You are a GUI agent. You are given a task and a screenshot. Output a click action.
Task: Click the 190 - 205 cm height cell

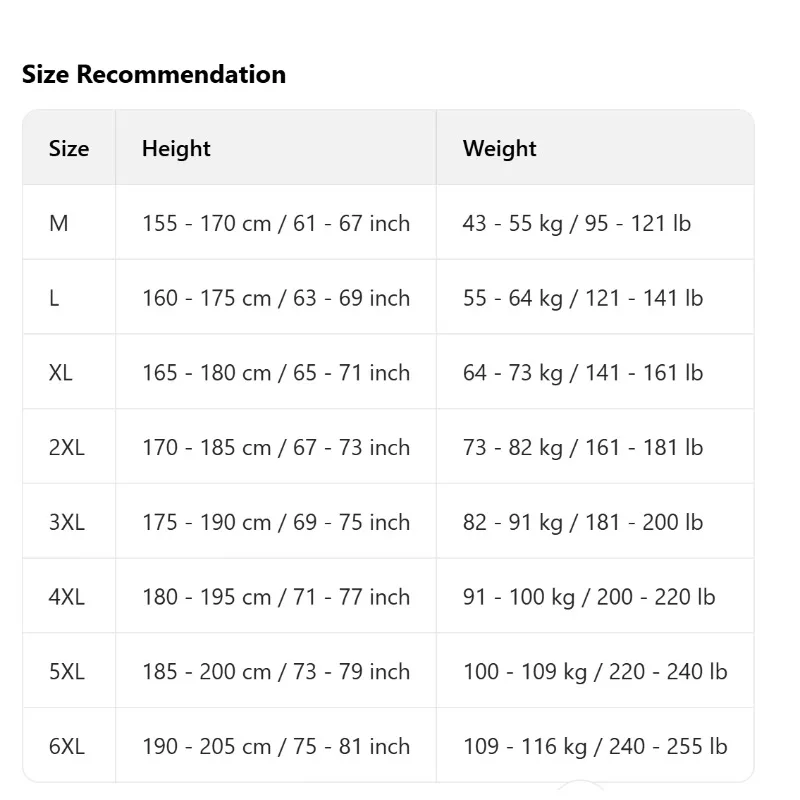click(x=276, y=746)
